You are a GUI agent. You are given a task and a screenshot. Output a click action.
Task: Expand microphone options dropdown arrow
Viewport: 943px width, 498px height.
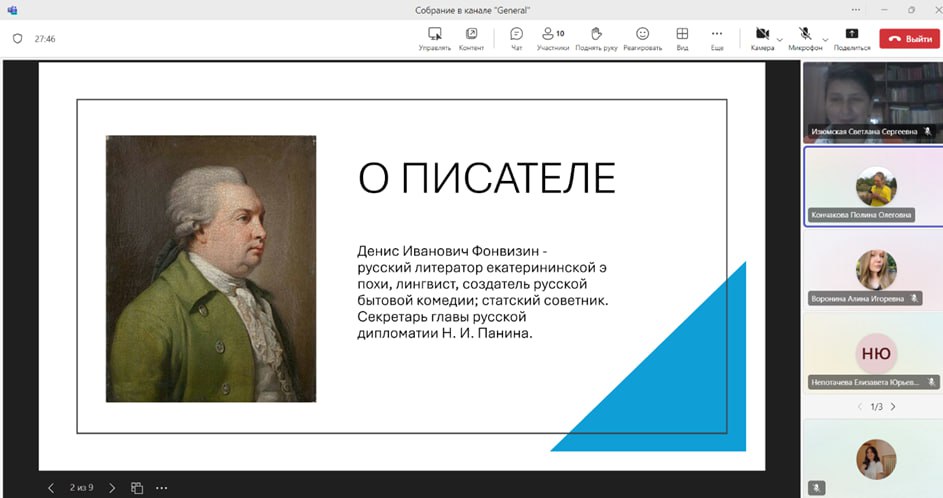click(826, 40)
